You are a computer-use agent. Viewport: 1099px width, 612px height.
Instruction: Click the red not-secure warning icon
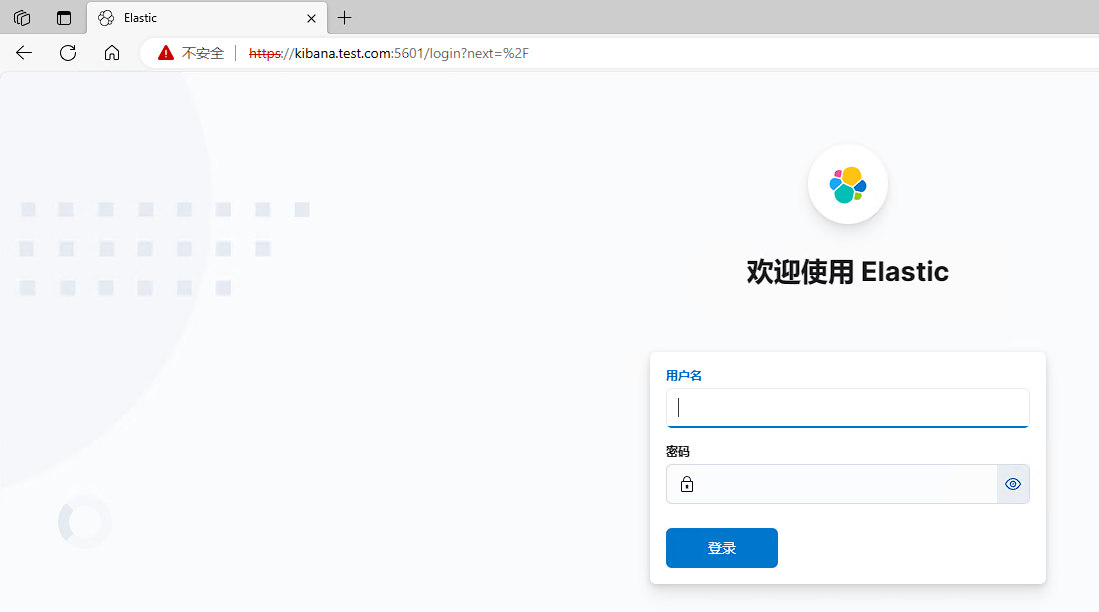pyautogui.click(x=165, y=53)
